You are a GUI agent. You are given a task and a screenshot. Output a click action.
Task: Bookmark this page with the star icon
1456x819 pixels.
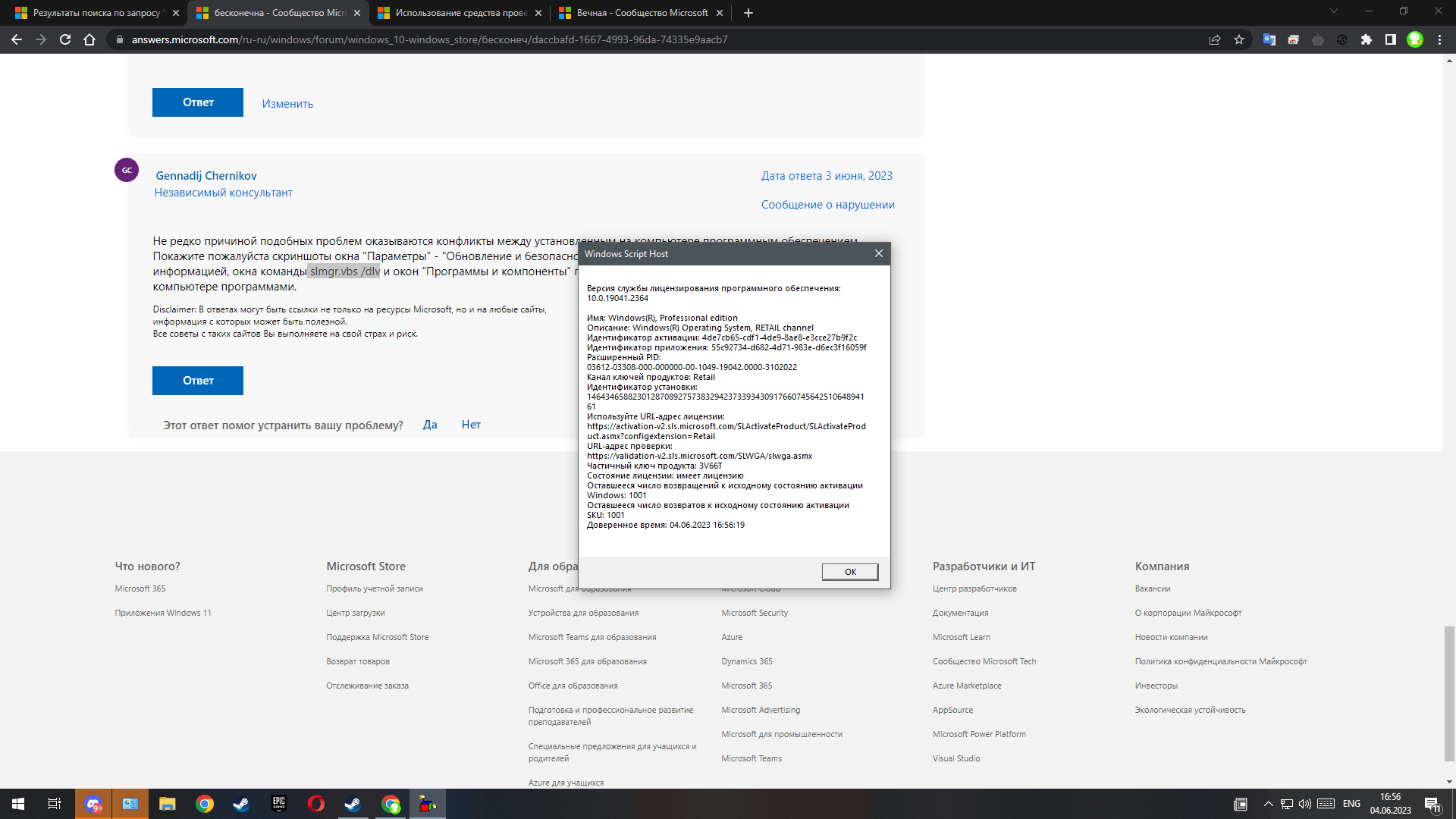pyautogui.click(x=1239, y=39)
